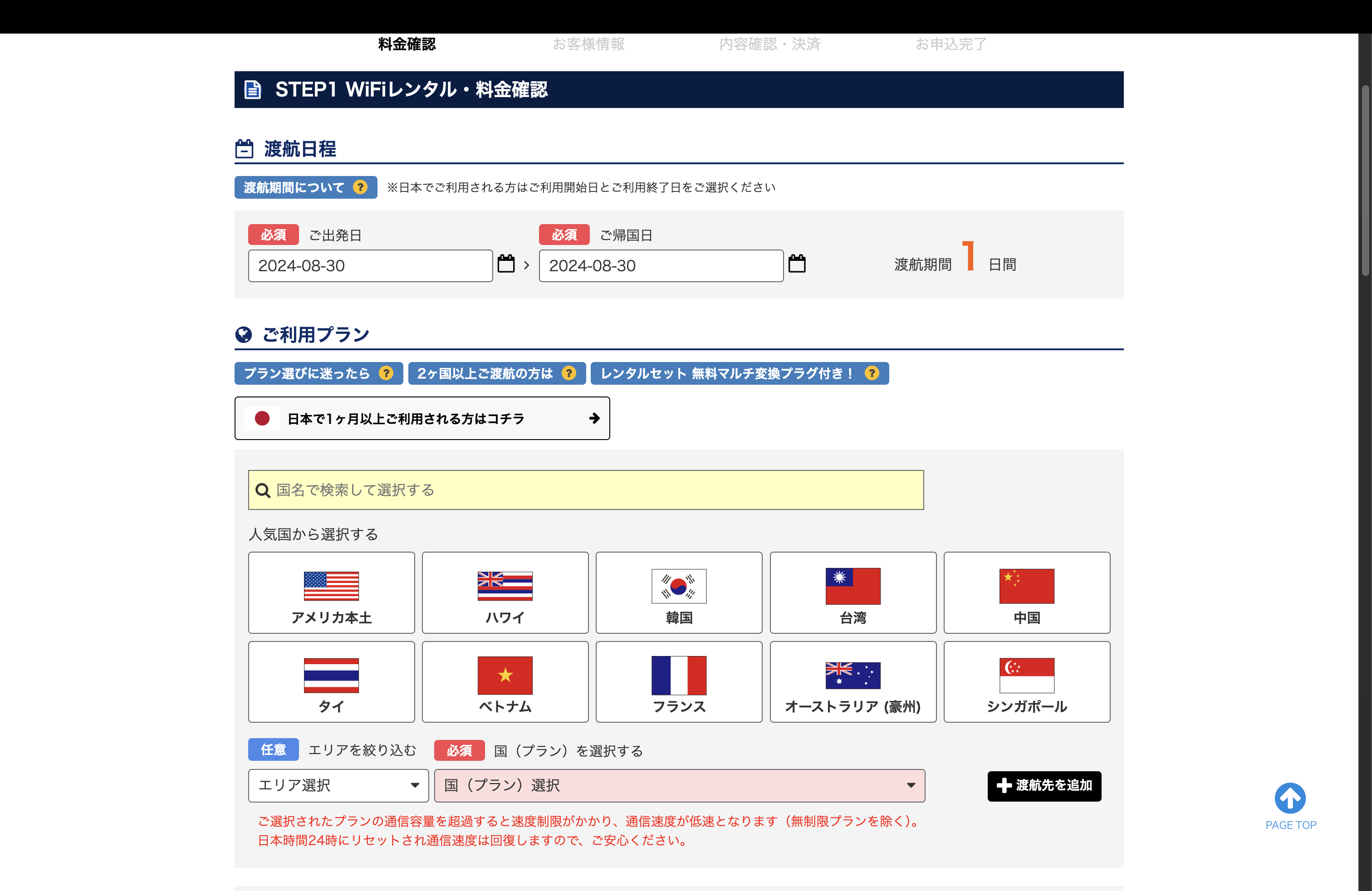1372x891 pixels.
Task: Focus the country name search field
Action: [586, 490]
